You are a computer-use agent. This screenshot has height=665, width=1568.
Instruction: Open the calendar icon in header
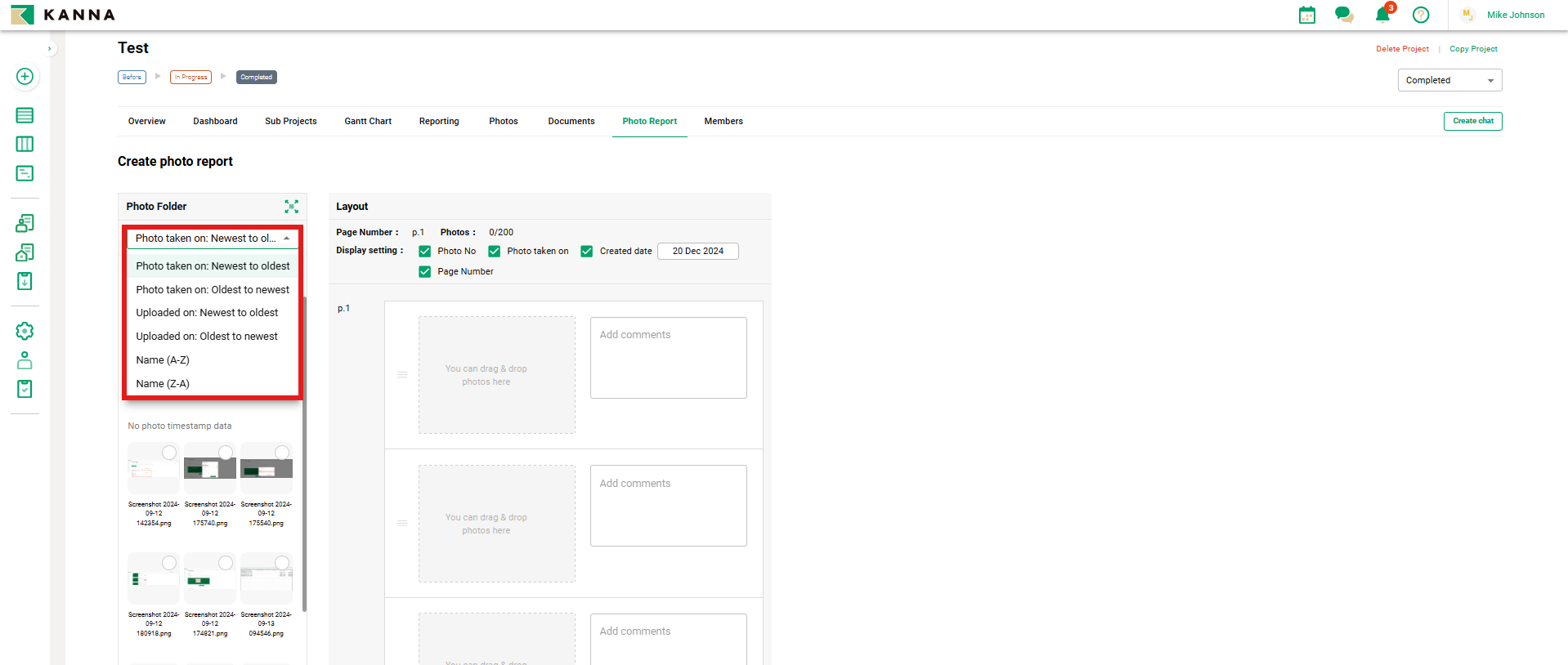point(1306,15)
